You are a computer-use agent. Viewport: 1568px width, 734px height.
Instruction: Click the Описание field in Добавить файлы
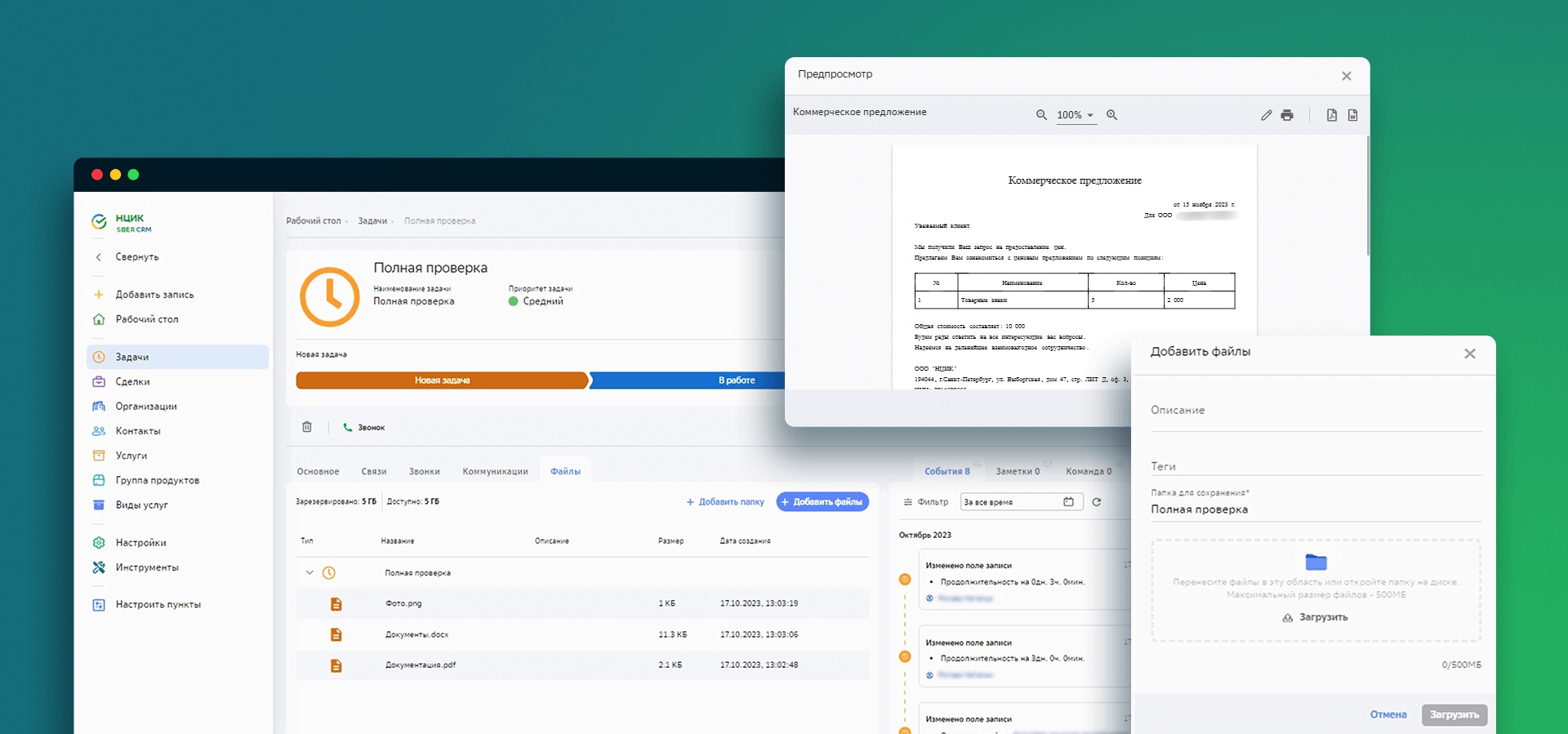pos(1316,414)
